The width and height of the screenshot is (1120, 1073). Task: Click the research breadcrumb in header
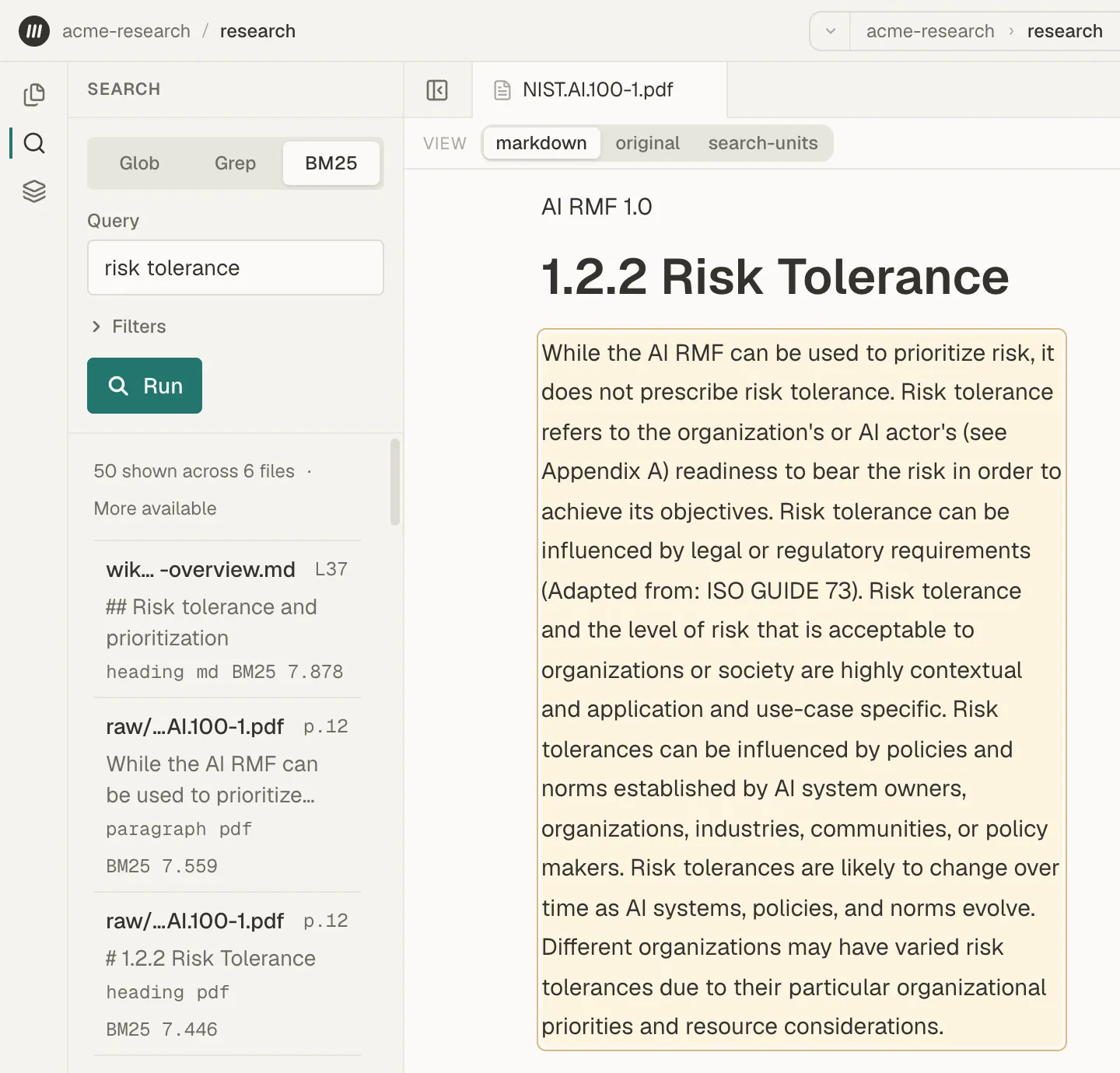coord(257,31)
